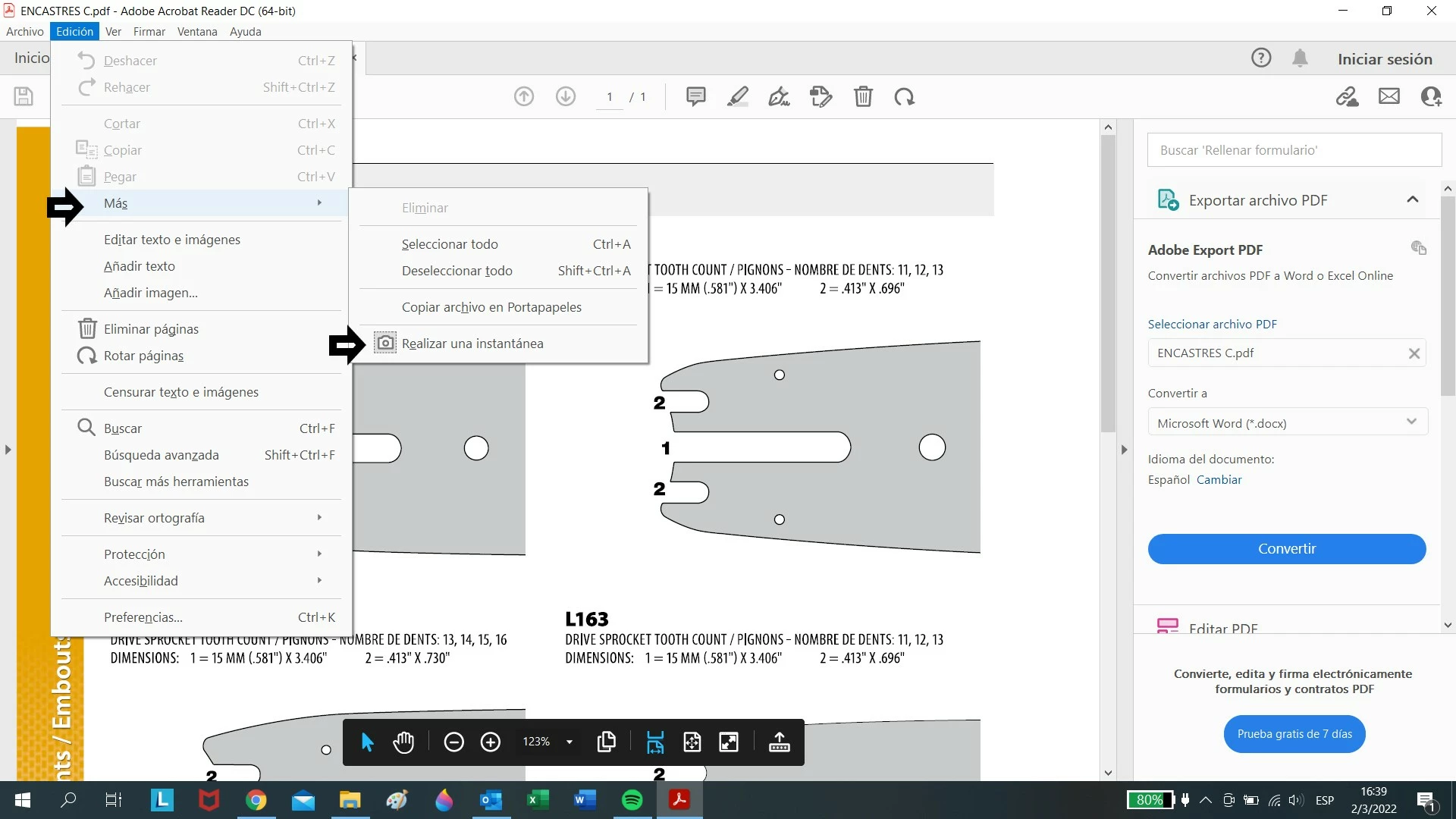Send file by email envelope icon
This screenshot has width=1456, height=819.
click(1389, 96)
